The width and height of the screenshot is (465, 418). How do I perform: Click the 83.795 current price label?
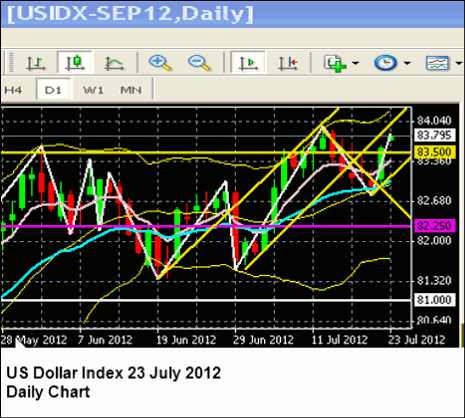(434, 135)
